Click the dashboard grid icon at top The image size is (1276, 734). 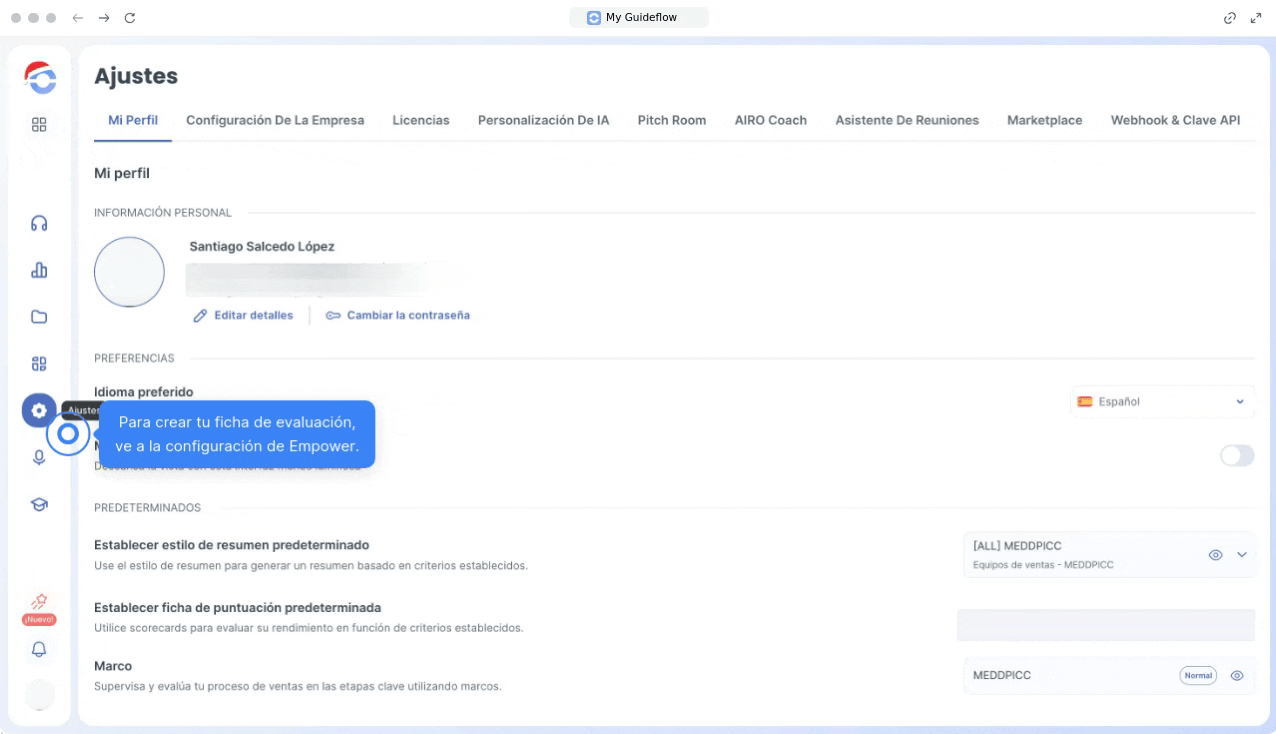[39, 125]
